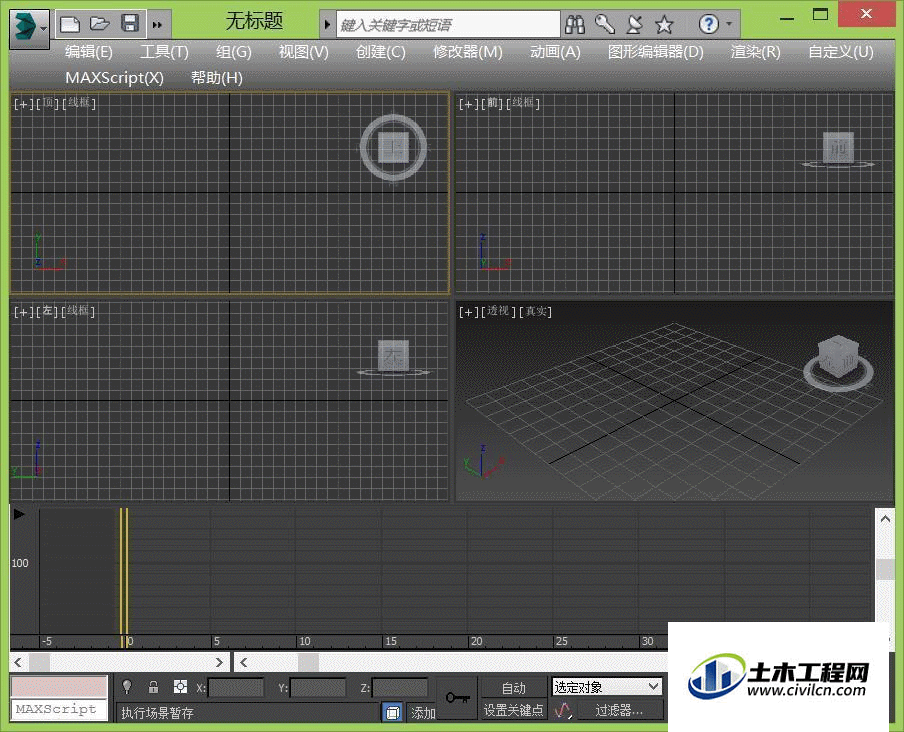The image size is (904, 732).
Task: Open the 真实 shading label menu
Action: (536, 311)
